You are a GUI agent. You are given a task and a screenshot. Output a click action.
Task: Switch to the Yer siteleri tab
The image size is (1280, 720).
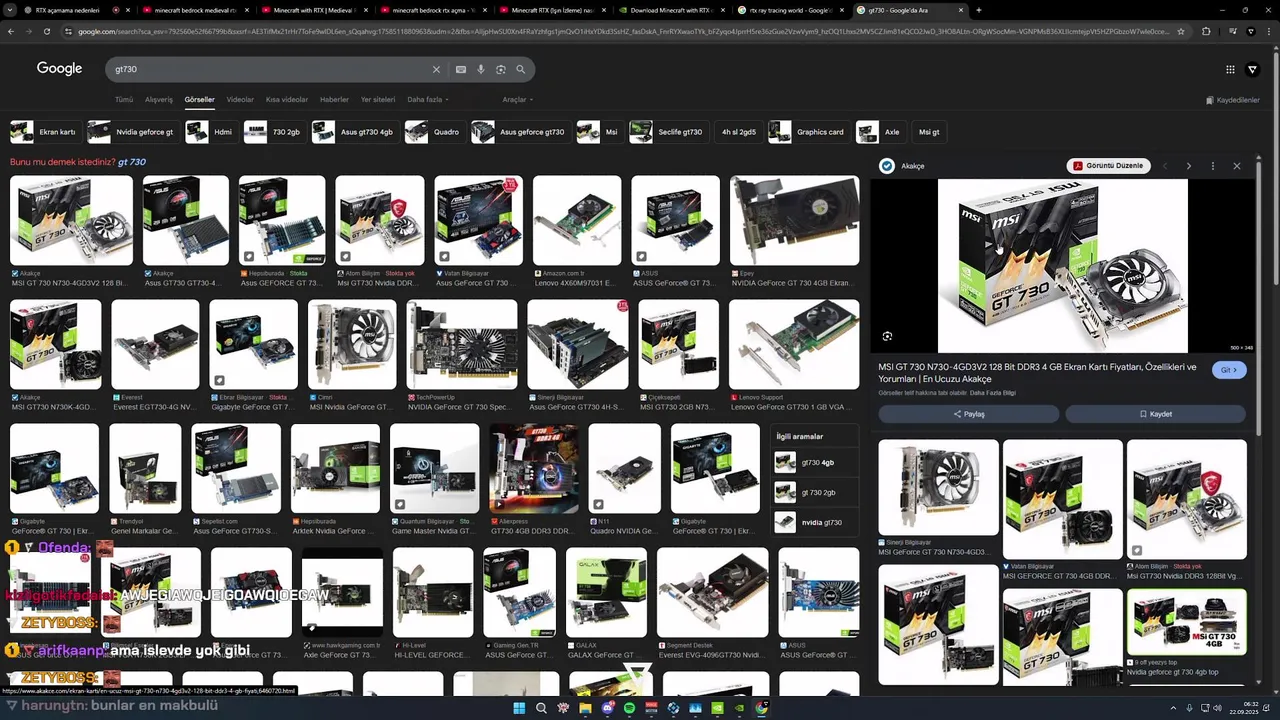pyautogui.click(x=378, y=100)
